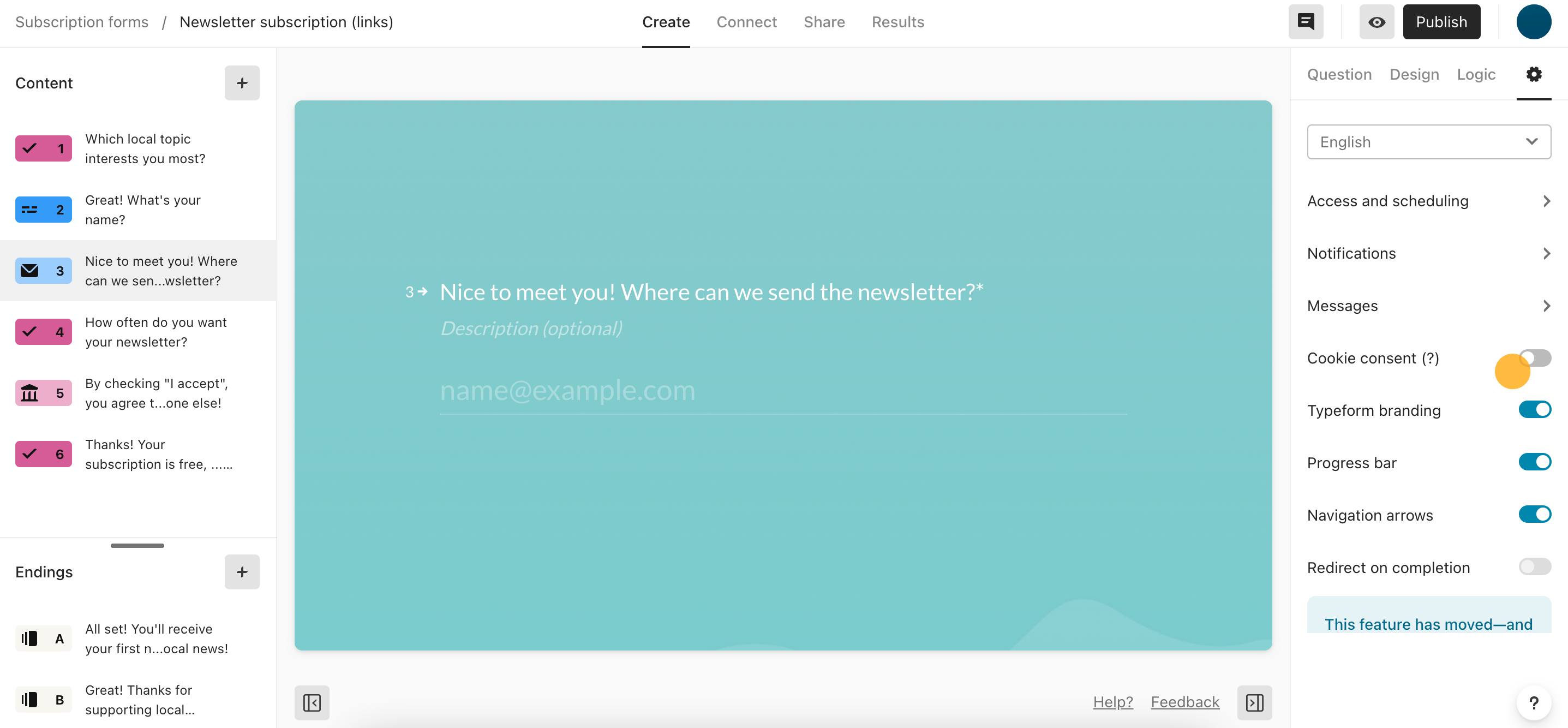Open the Design tab in right panel
Viewport: 1568px width, 728px height.
1414,74
